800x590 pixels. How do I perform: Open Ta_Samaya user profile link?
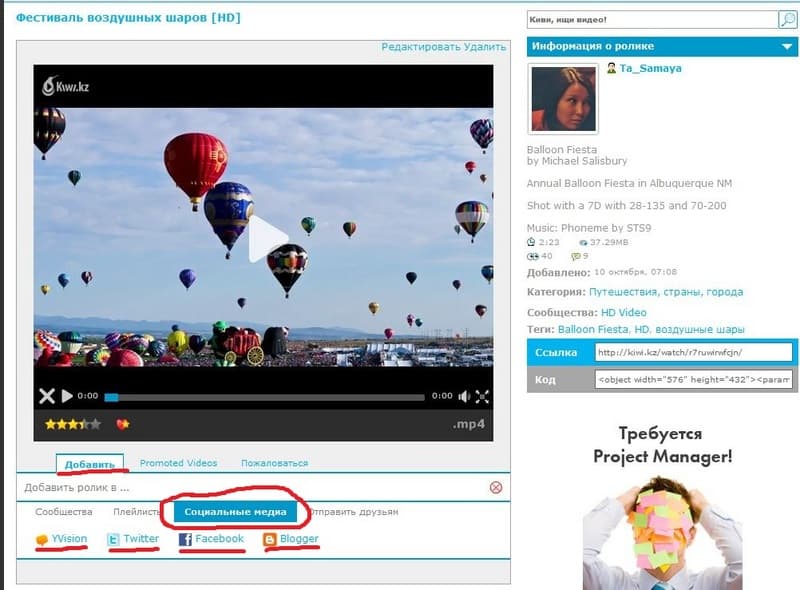tap(651, 68)
